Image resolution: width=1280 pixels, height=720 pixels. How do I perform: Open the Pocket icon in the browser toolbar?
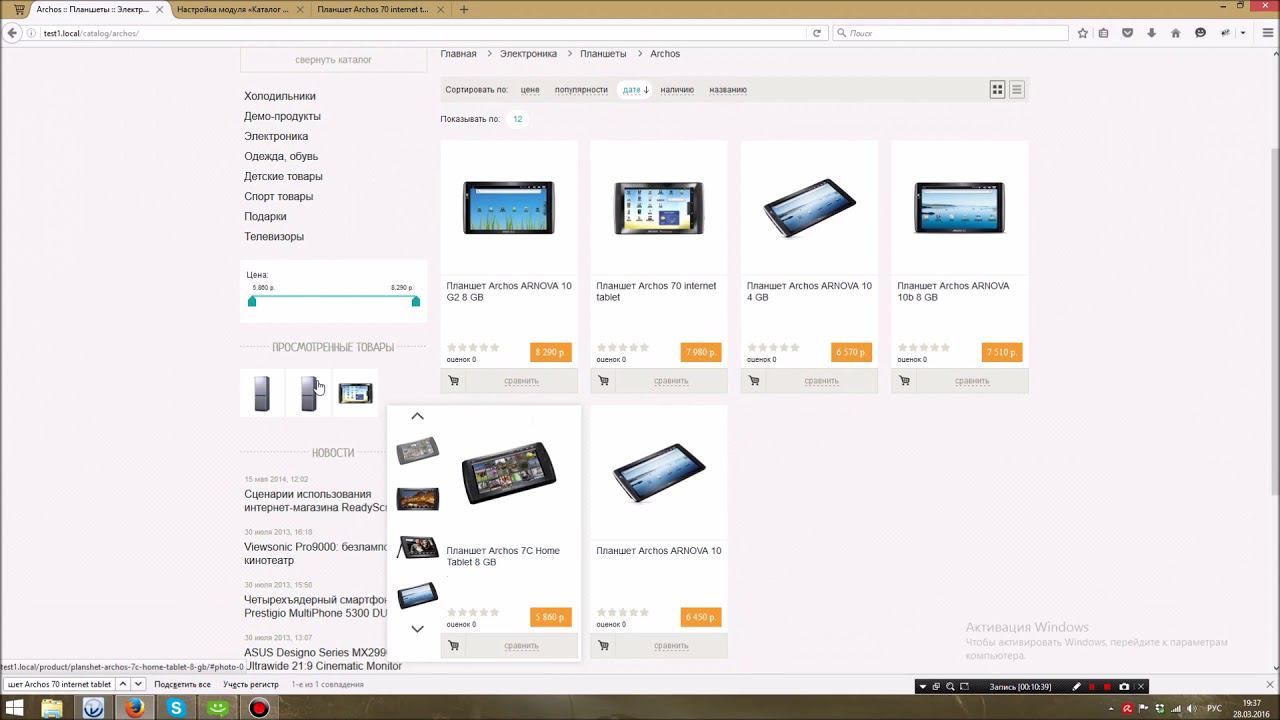[1128, 33]
